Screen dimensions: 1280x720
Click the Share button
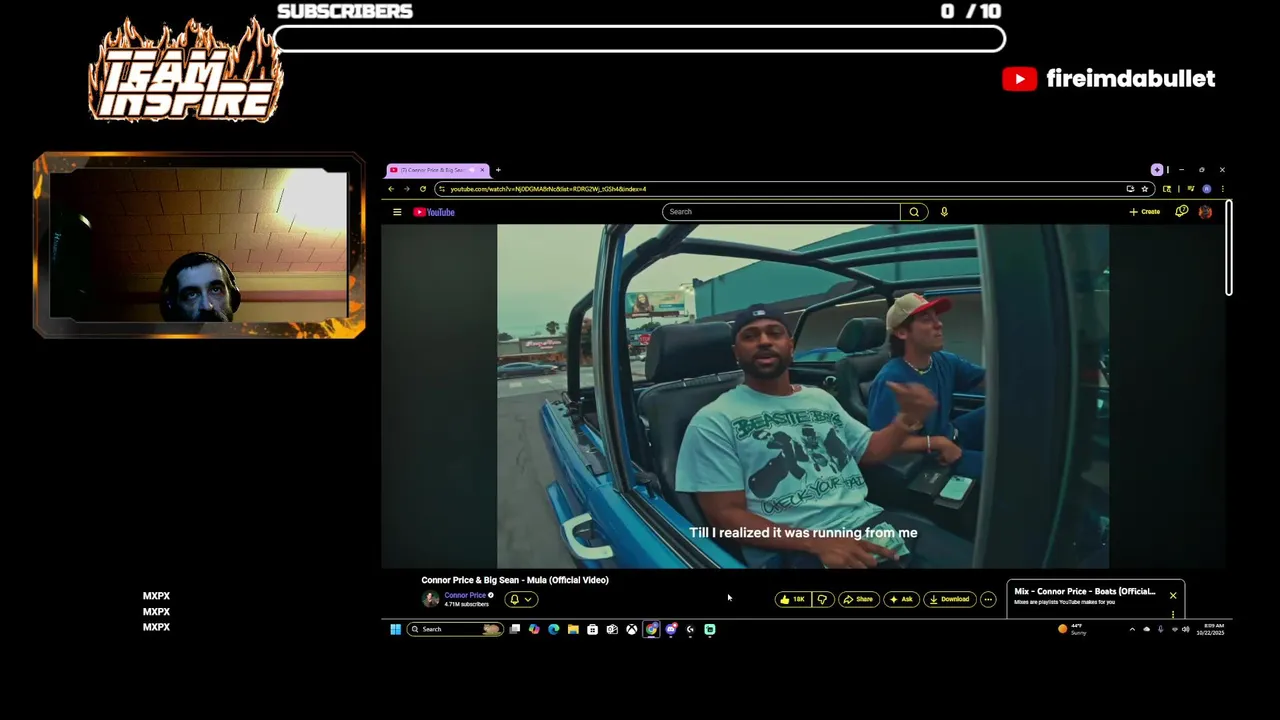(x=858, y=599)
